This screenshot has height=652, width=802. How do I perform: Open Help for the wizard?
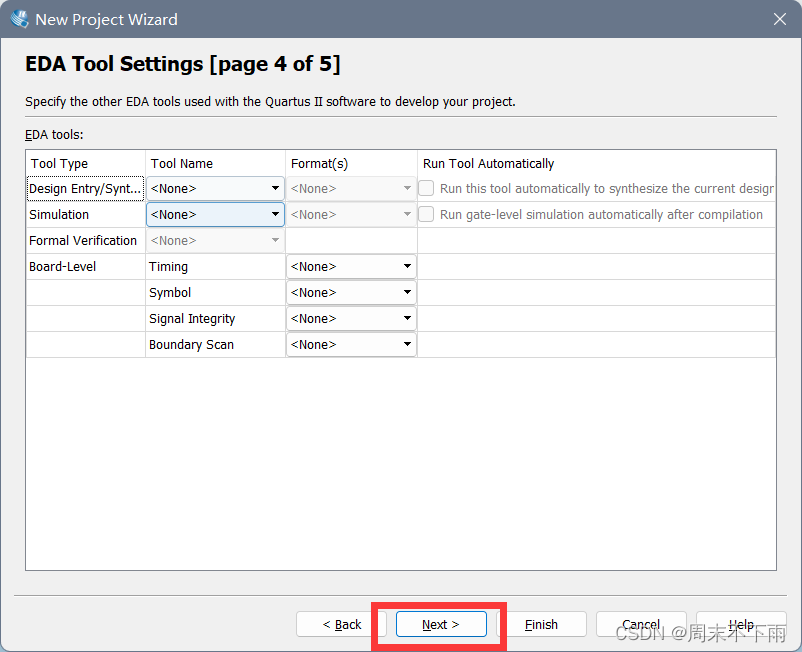coord(741,624)
